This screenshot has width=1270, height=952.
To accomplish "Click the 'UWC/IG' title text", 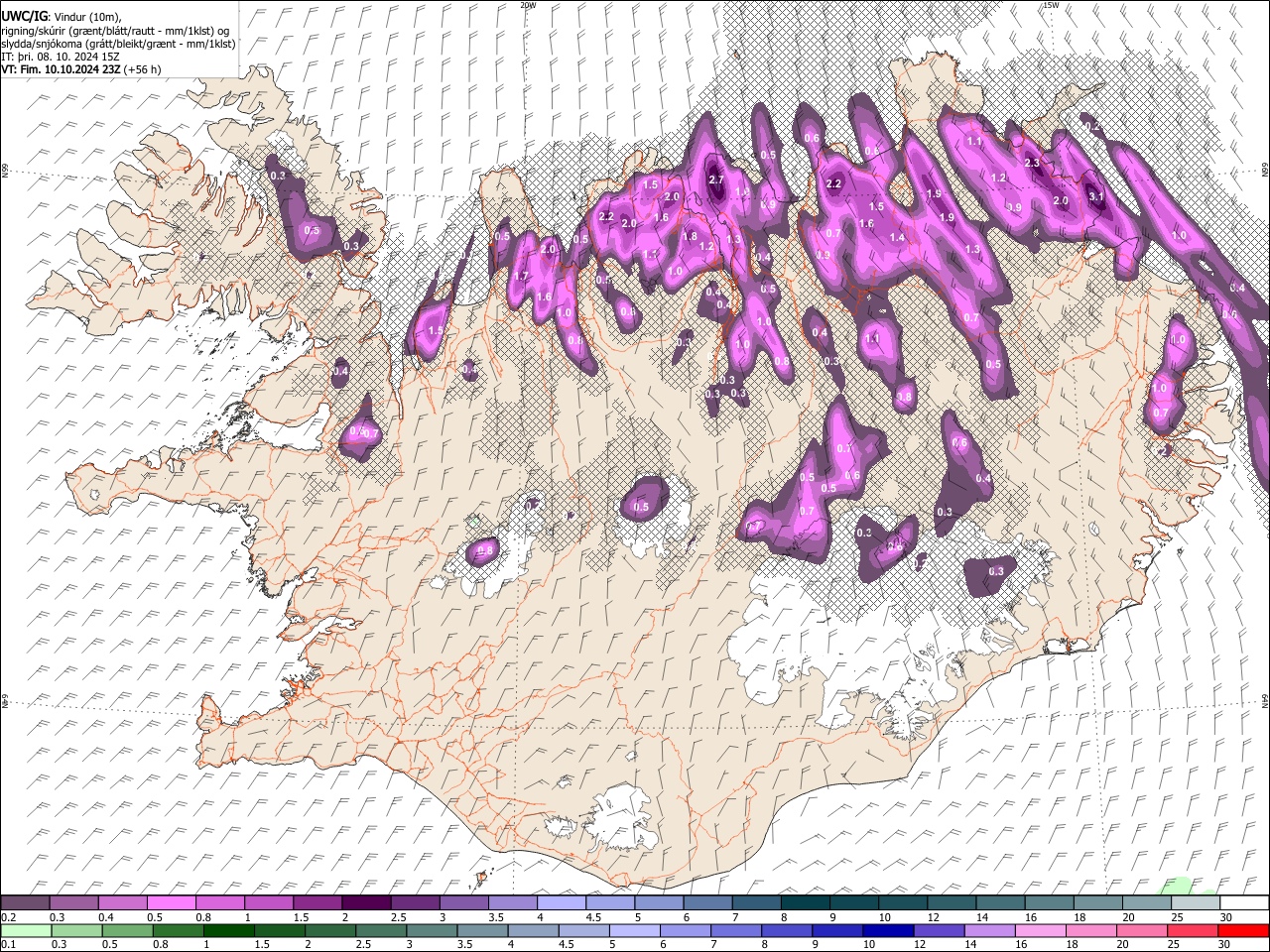I will tap(24, 17).
